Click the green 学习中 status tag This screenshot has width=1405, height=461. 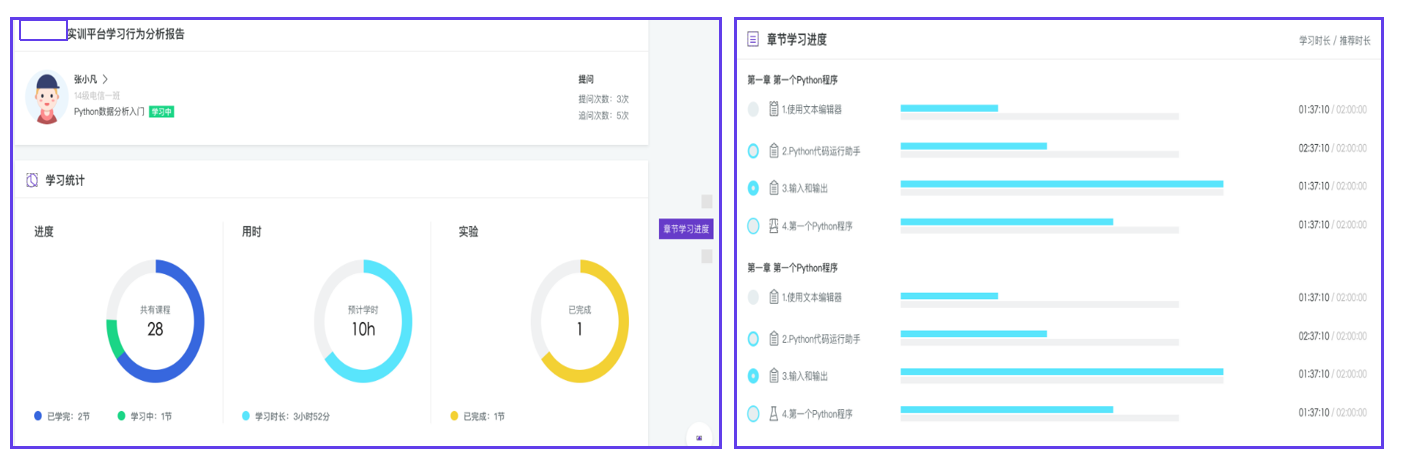click(x=162, y=112)
